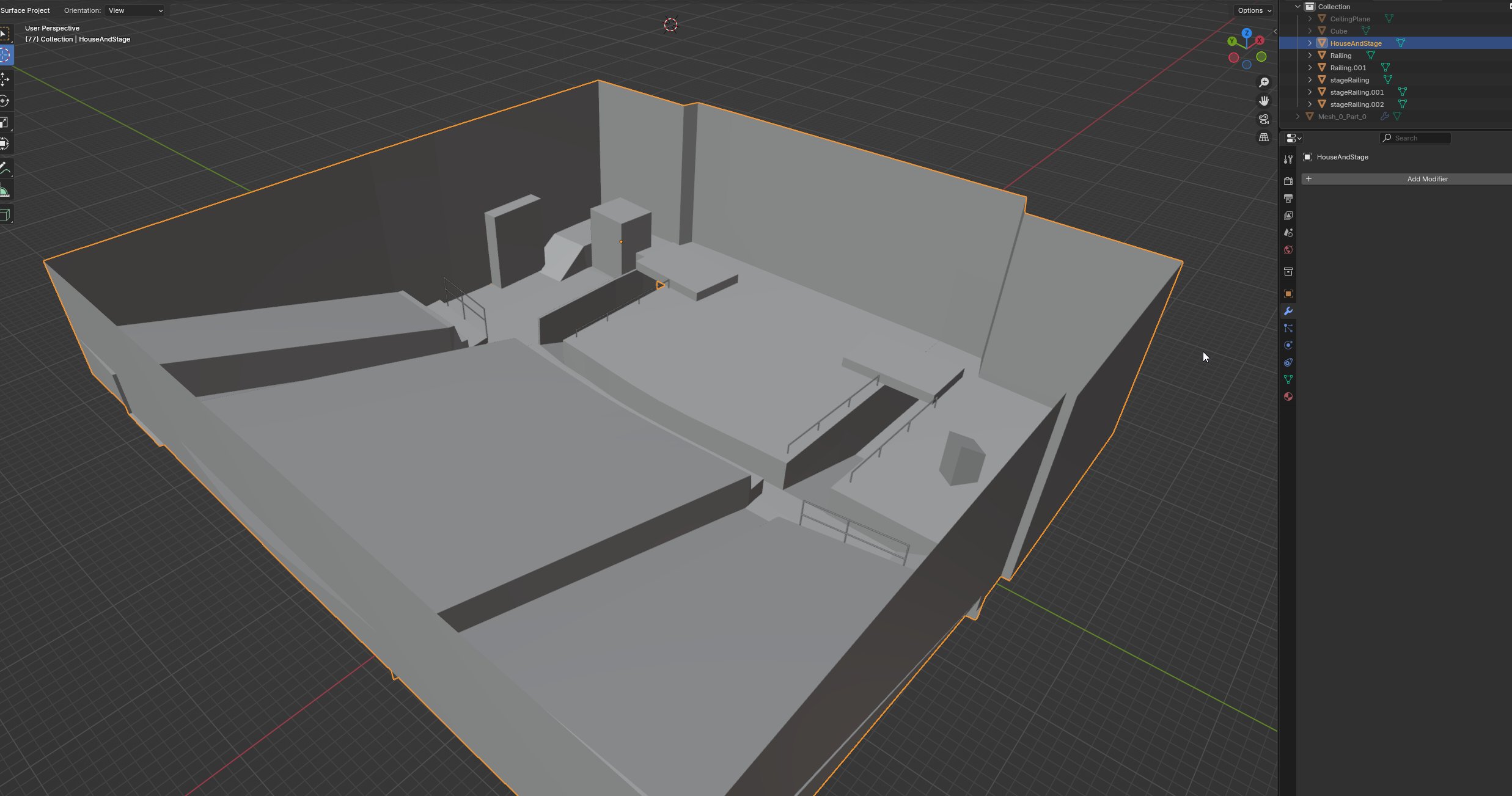Open the Orientation View dropdown
Viewport: 1512px width, 796px height.
134,10
